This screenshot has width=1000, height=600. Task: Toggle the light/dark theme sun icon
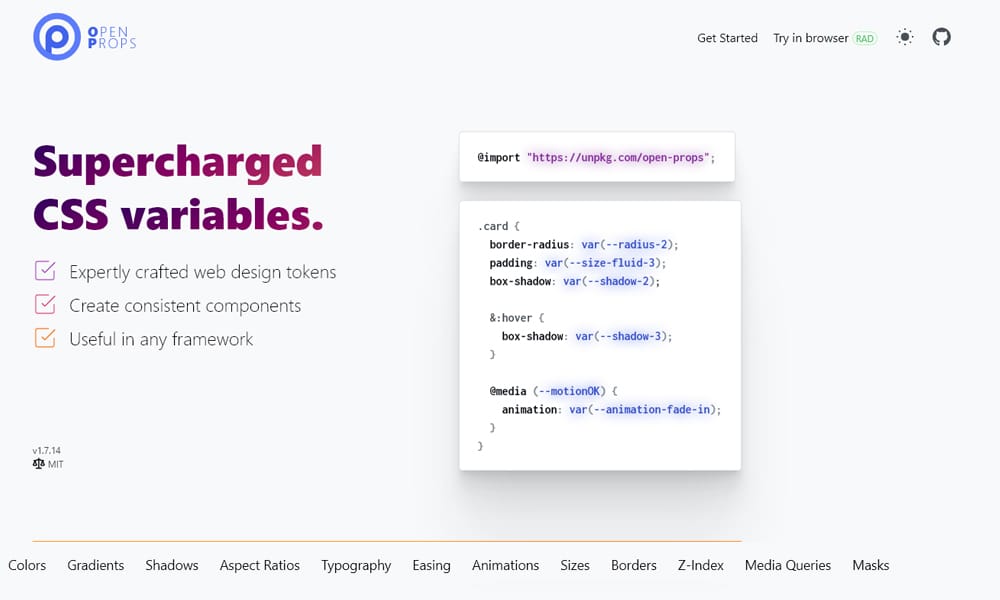coord(905,37)
